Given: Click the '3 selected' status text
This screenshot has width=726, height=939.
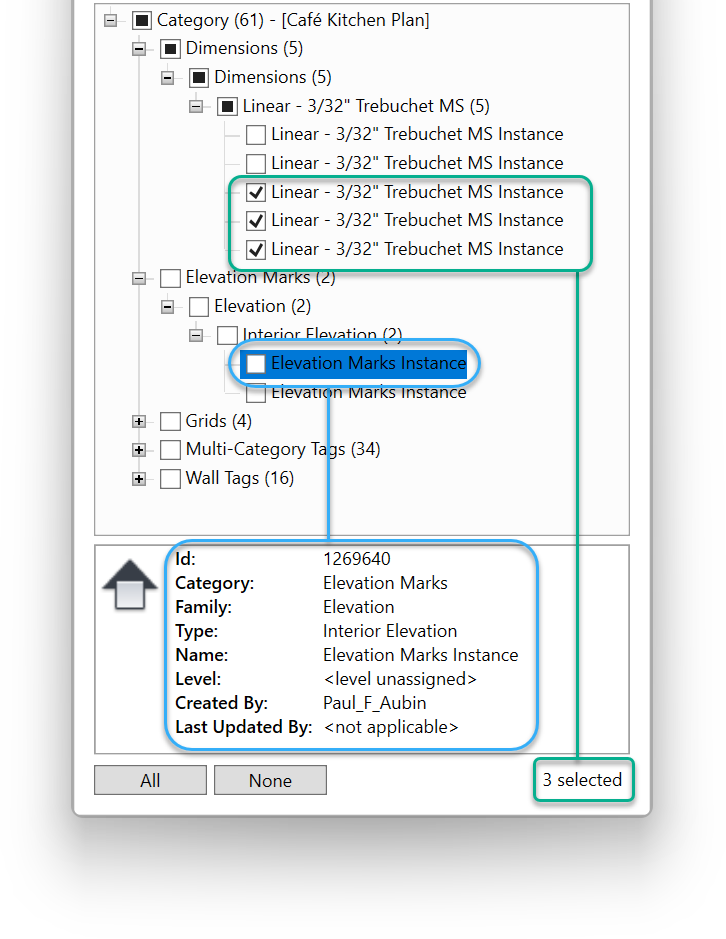Looking at the screenshot, I should pos(582,780).
